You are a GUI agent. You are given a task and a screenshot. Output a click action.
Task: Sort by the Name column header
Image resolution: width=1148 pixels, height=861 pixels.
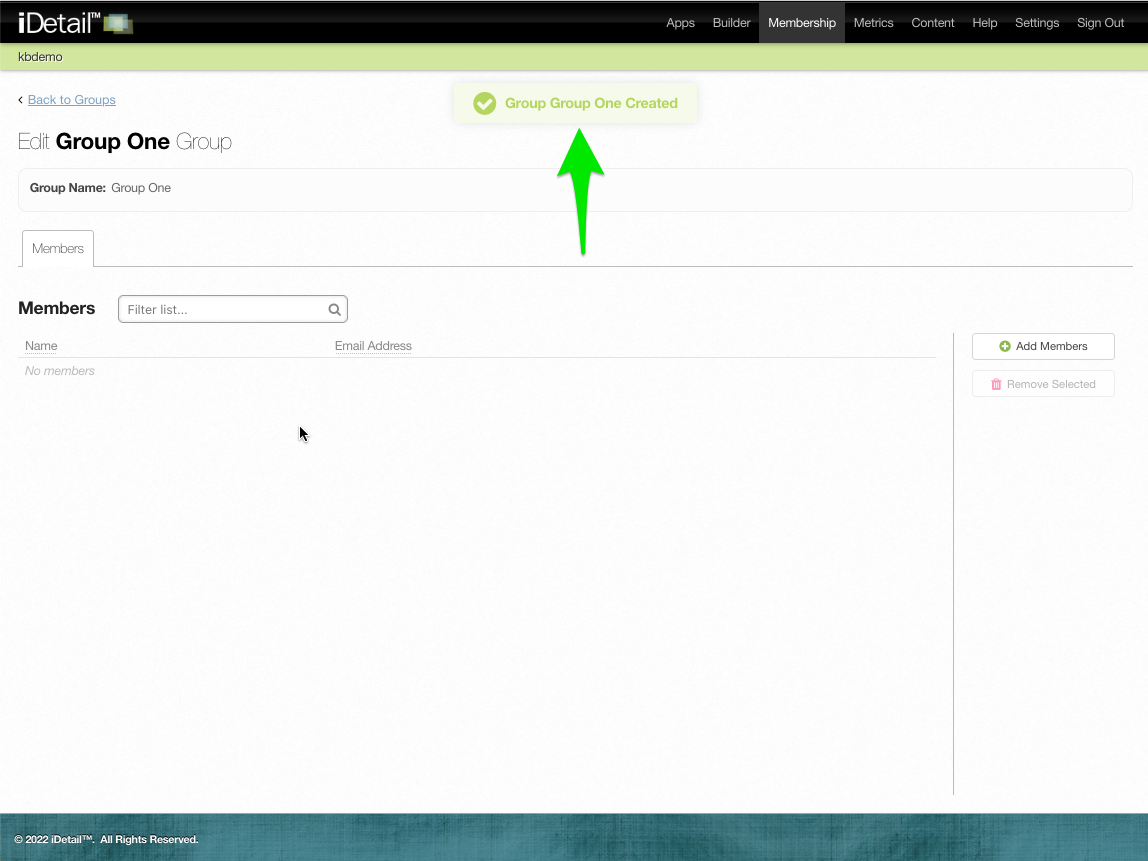point(41,346)
